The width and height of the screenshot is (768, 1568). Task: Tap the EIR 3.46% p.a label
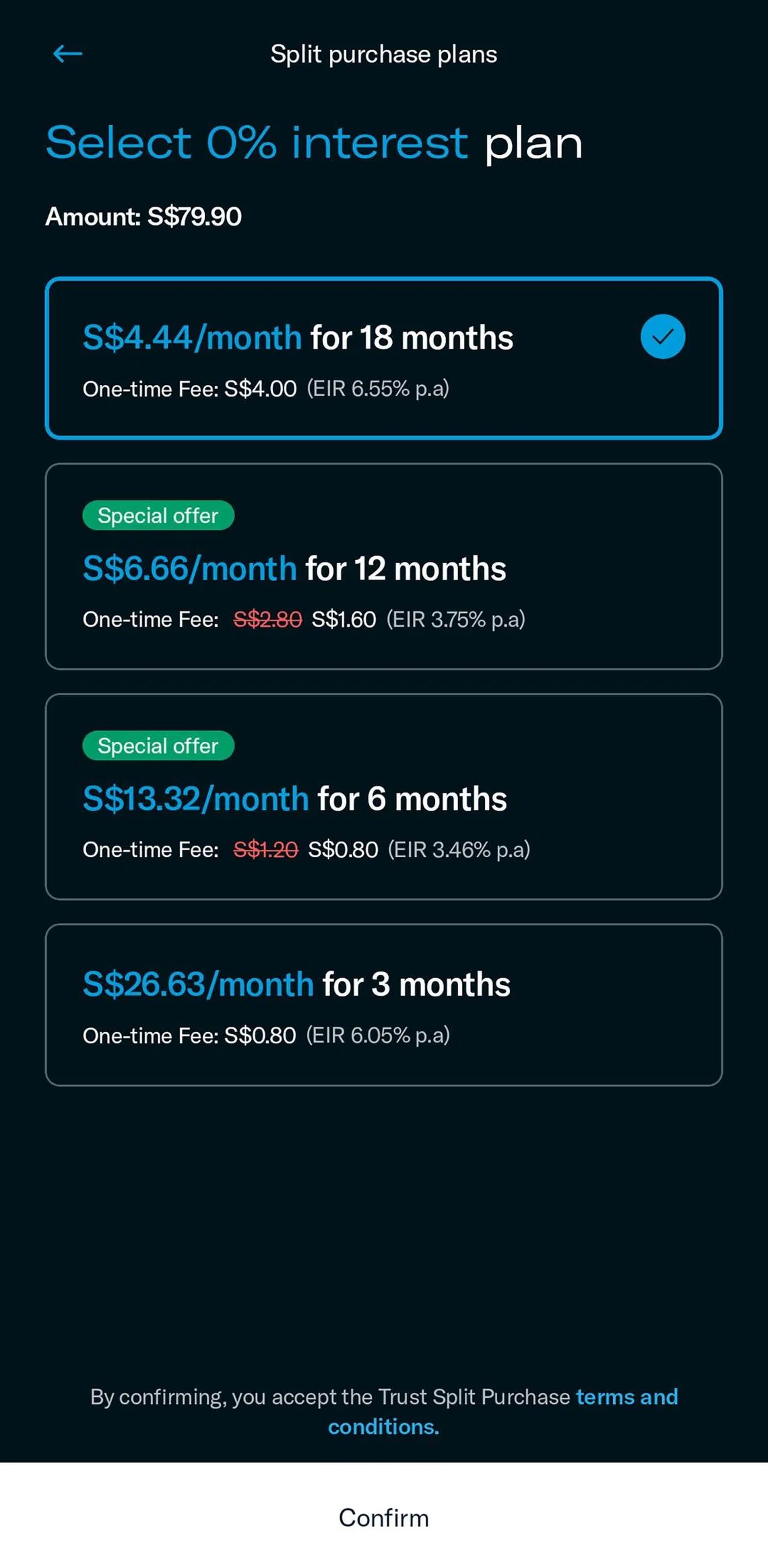[459, 850]
